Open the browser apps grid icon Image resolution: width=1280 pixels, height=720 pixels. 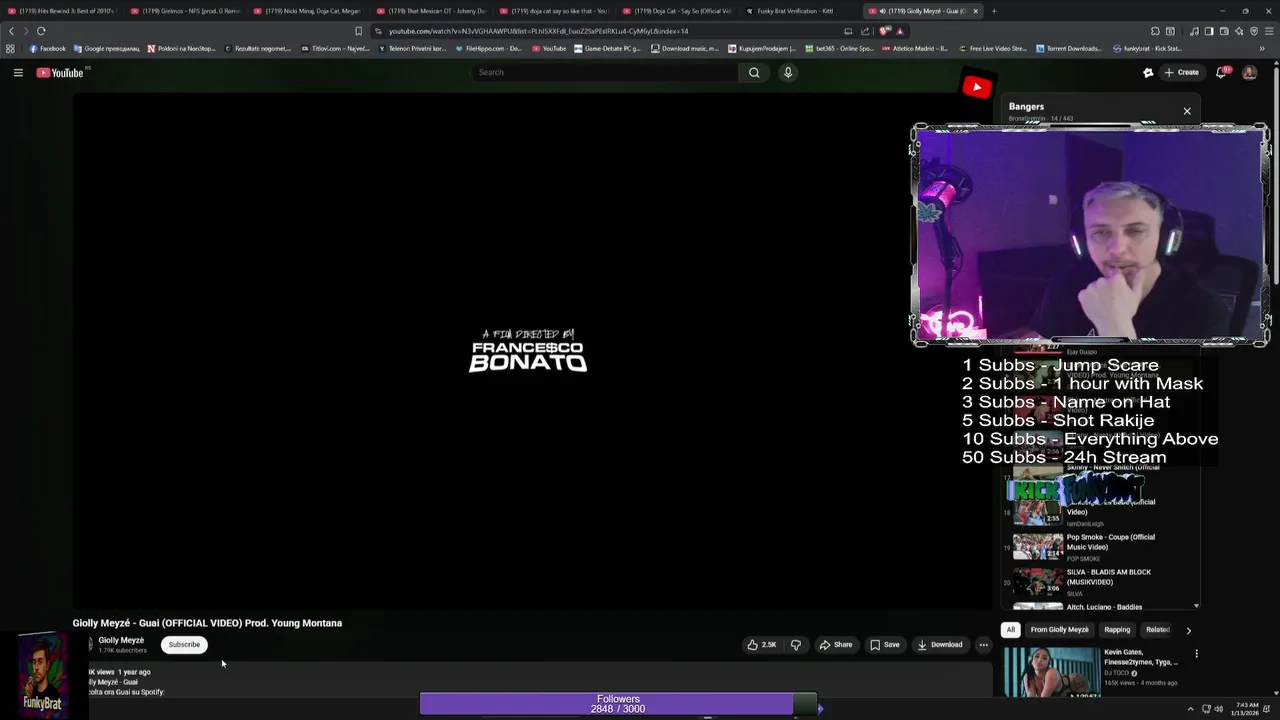[x=10, y=48]
